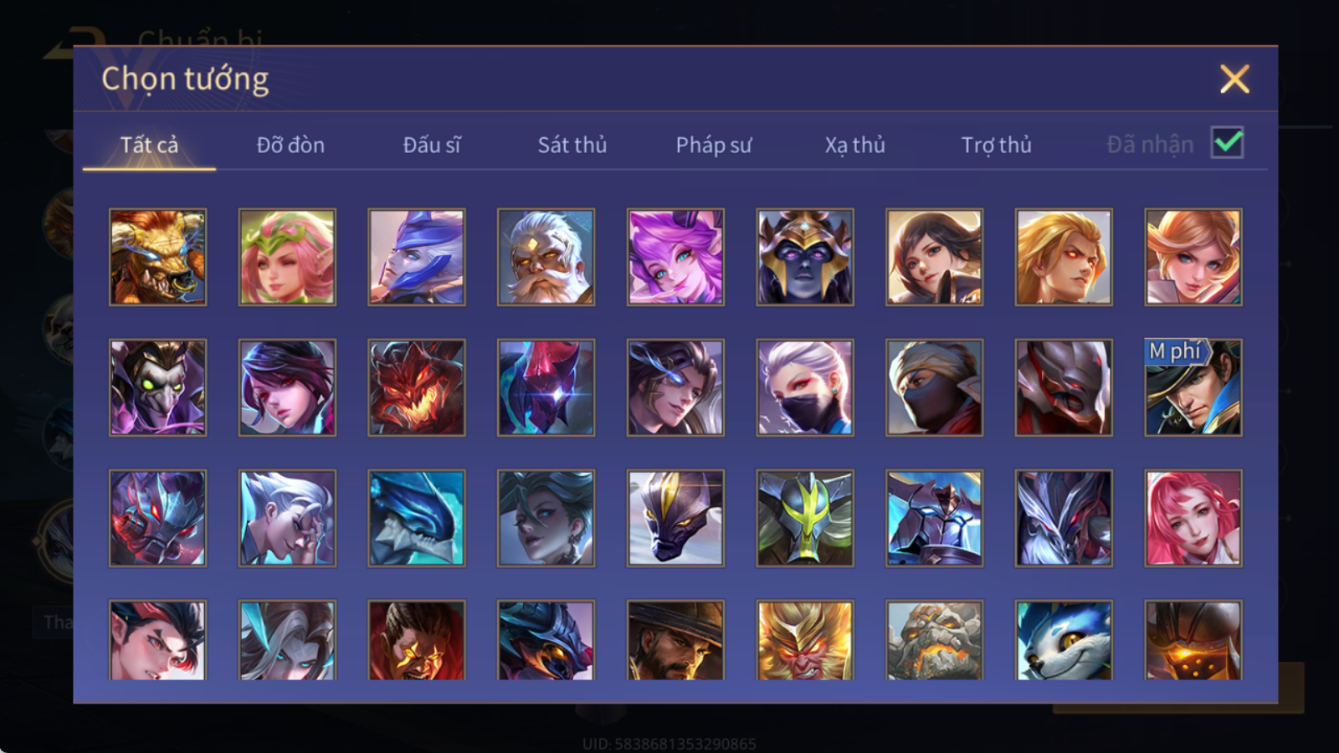Open the Đấu sĩ tab

[432, 145]
